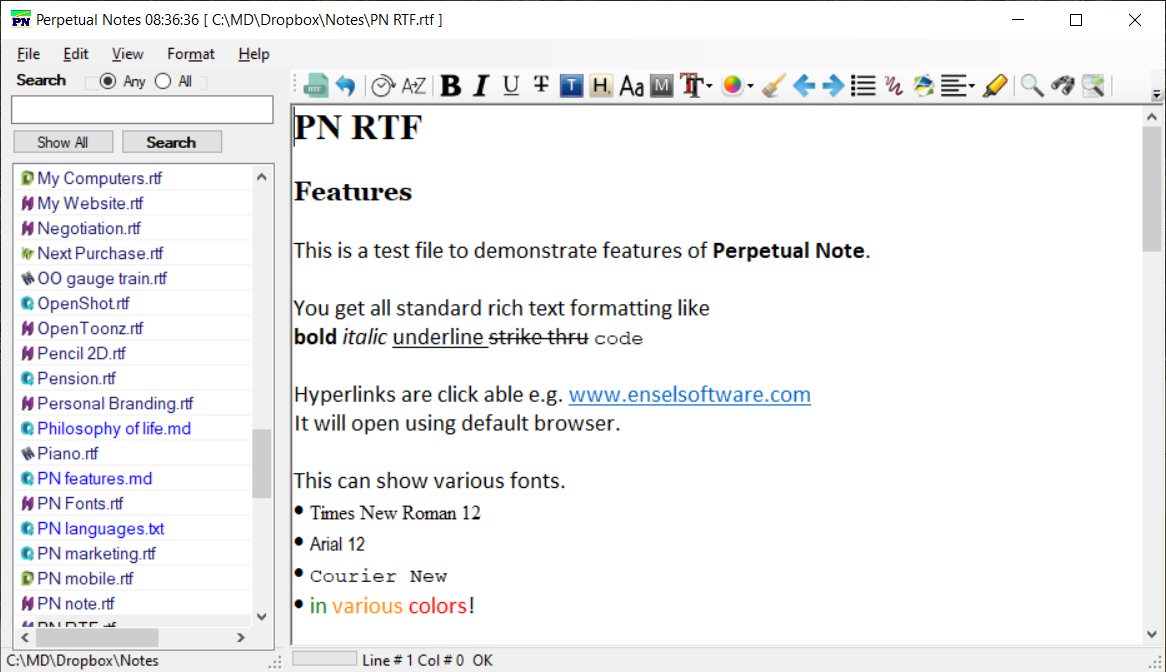Open the Format menu

(190, 54)
